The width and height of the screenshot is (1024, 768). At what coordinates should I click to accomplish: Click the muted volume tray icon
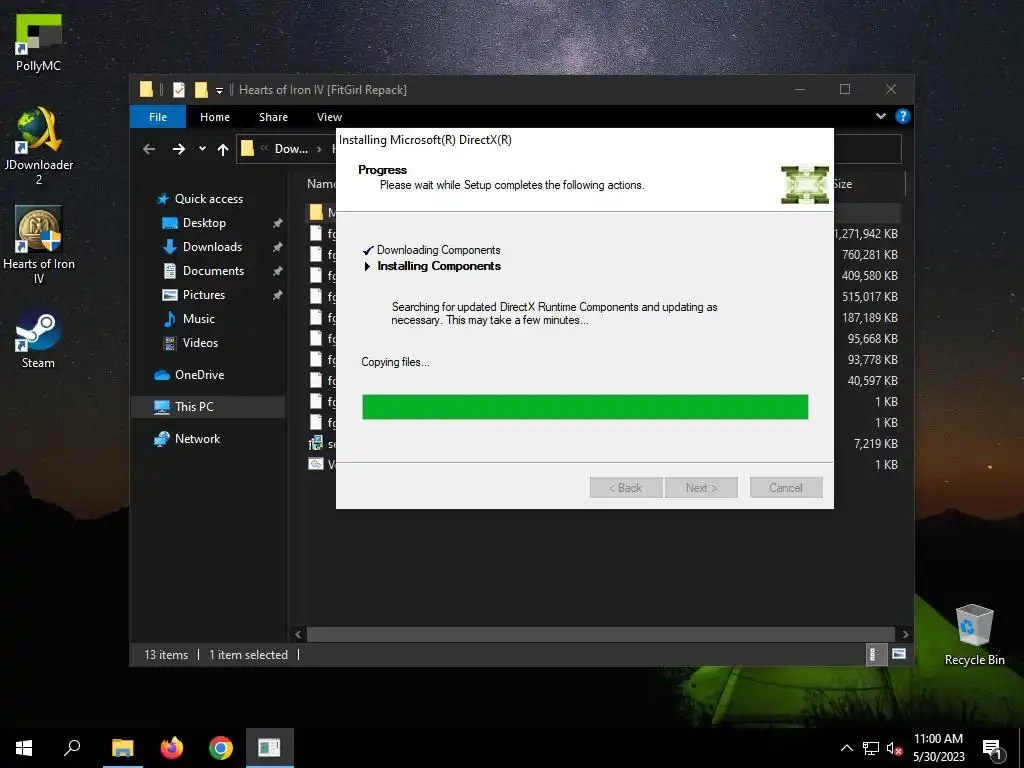tap(894, 748)
